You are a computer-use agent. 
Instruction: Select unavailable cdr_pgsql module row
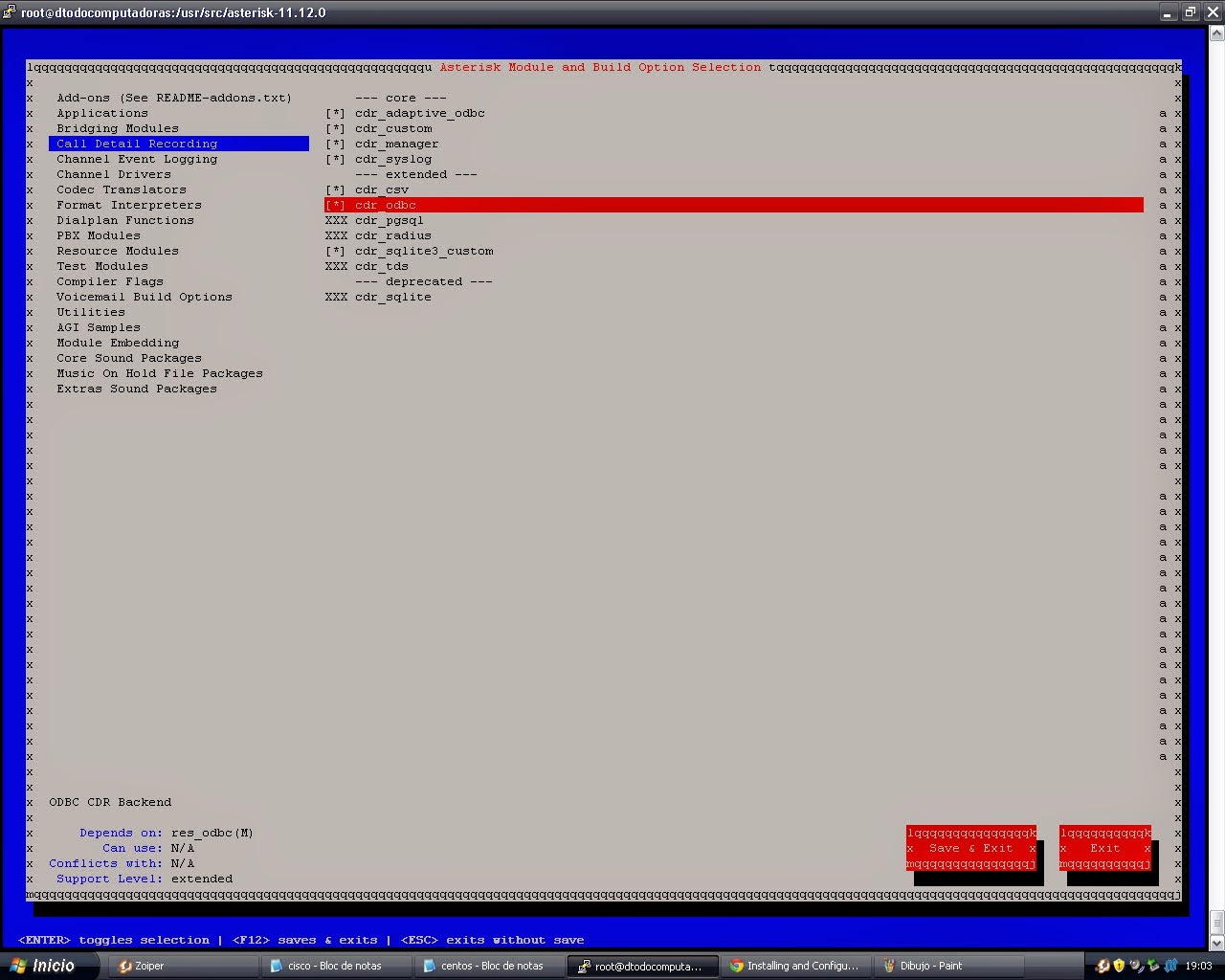point(374,220)
